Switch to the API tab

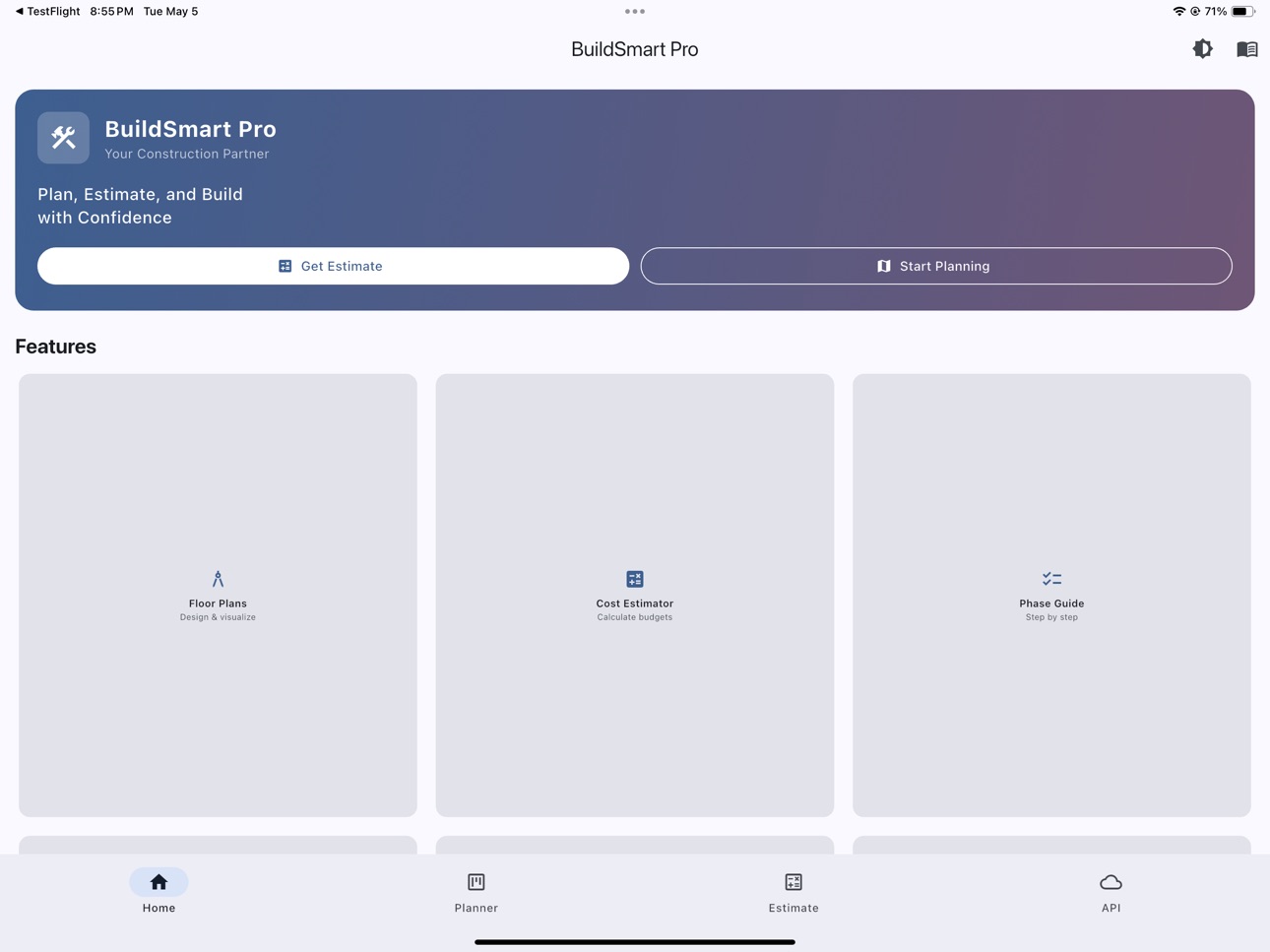point(1111,892)
